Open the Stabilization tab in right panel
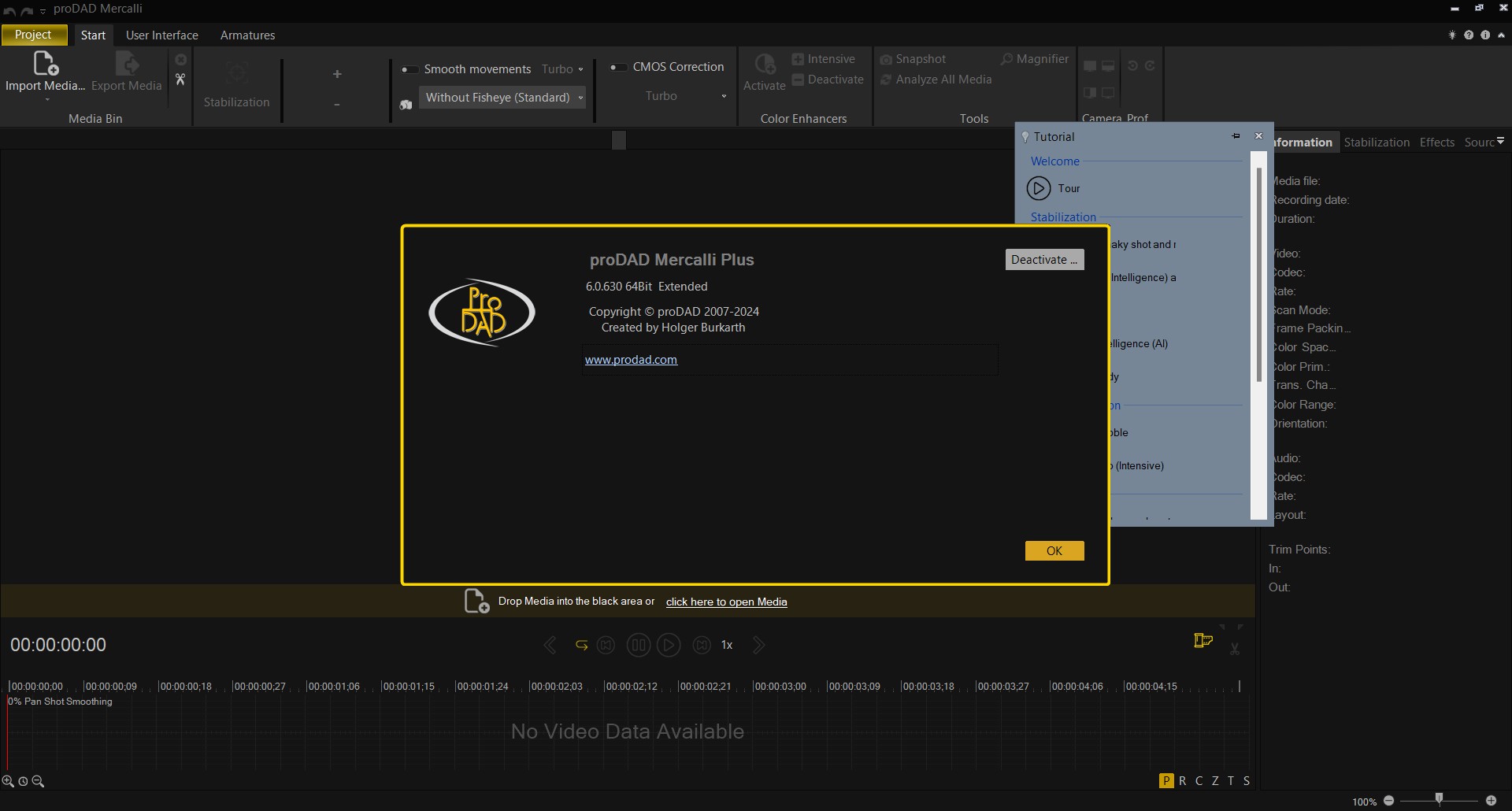The image size is (1512, 811). tap(1377, 143)
